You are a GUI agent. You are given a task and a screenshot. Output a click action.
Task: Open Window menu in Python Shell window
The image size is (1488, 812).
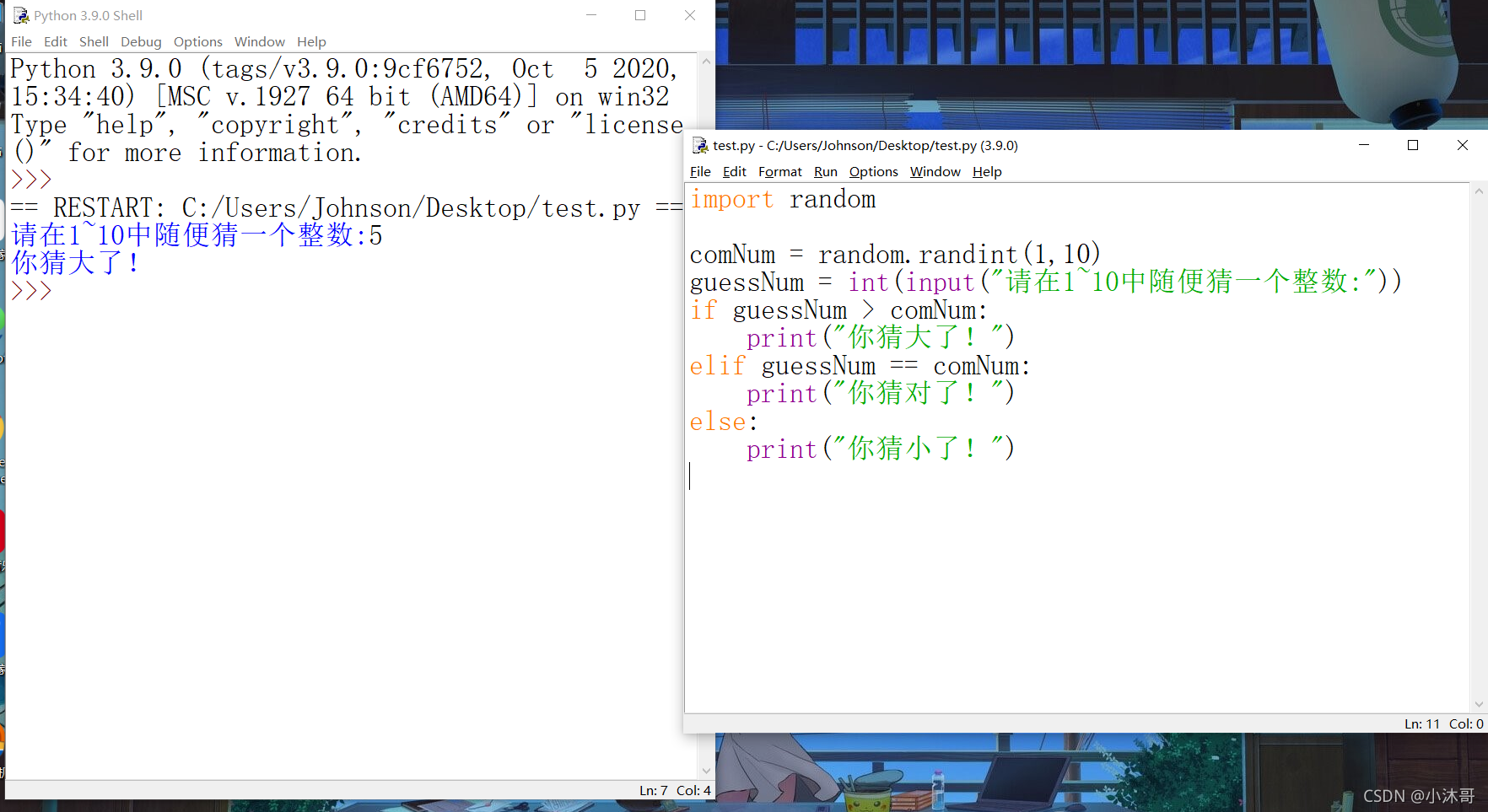point(260,41)
